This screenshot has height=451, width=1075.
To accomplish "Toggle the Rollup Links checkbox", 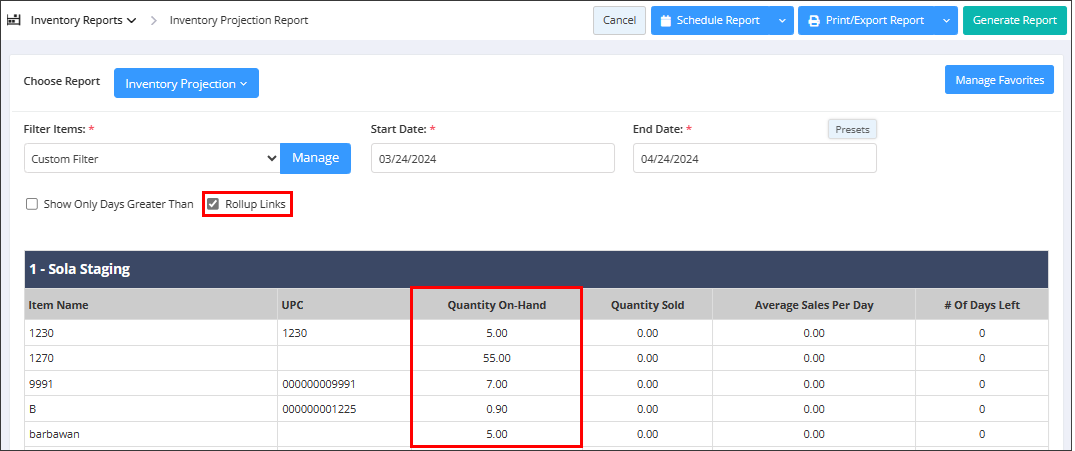I will point(212,204).
